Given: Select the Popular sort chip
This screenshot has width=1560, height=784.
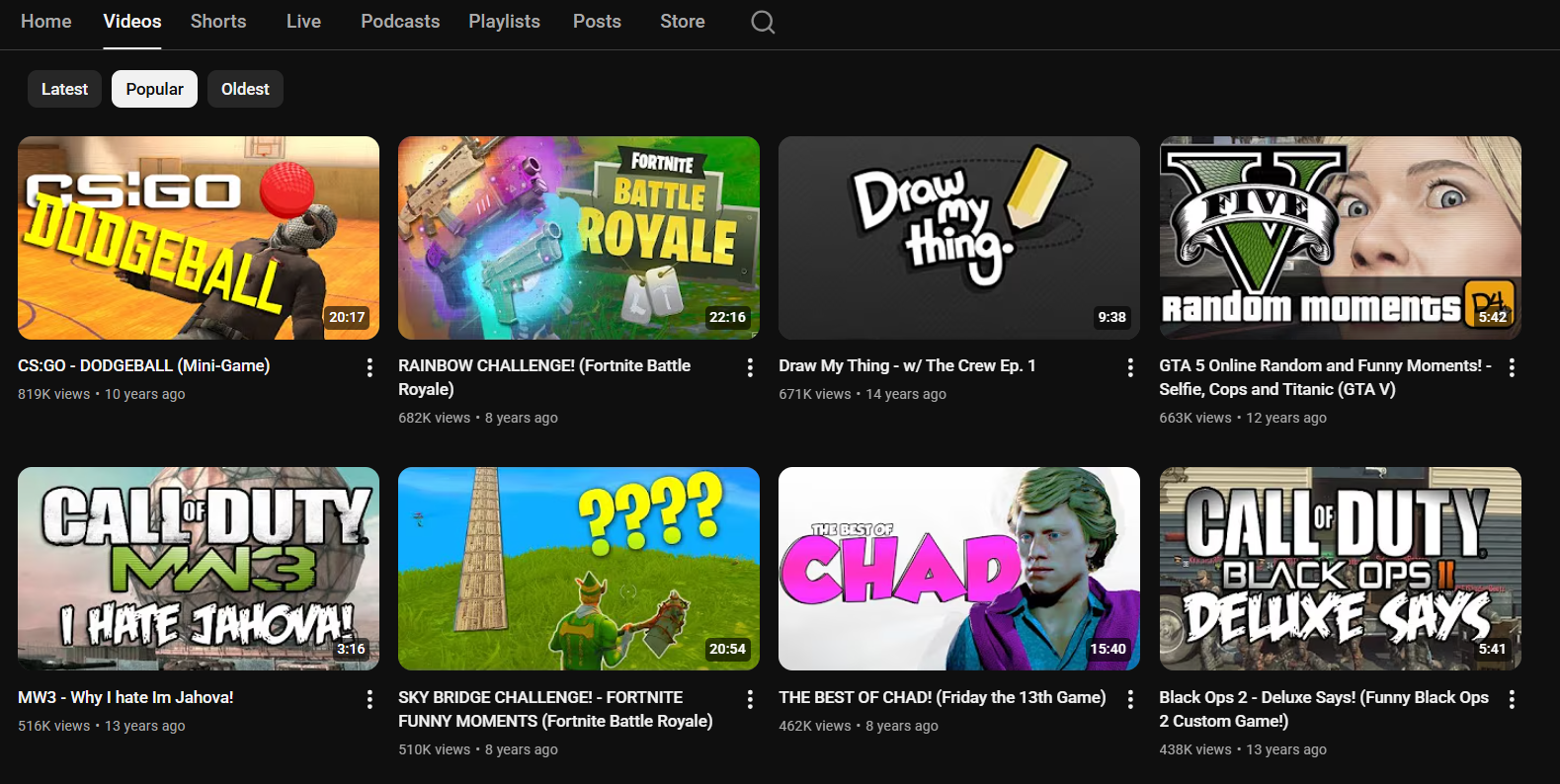Looking at the screenshot, I should click(x=154, y=89).
